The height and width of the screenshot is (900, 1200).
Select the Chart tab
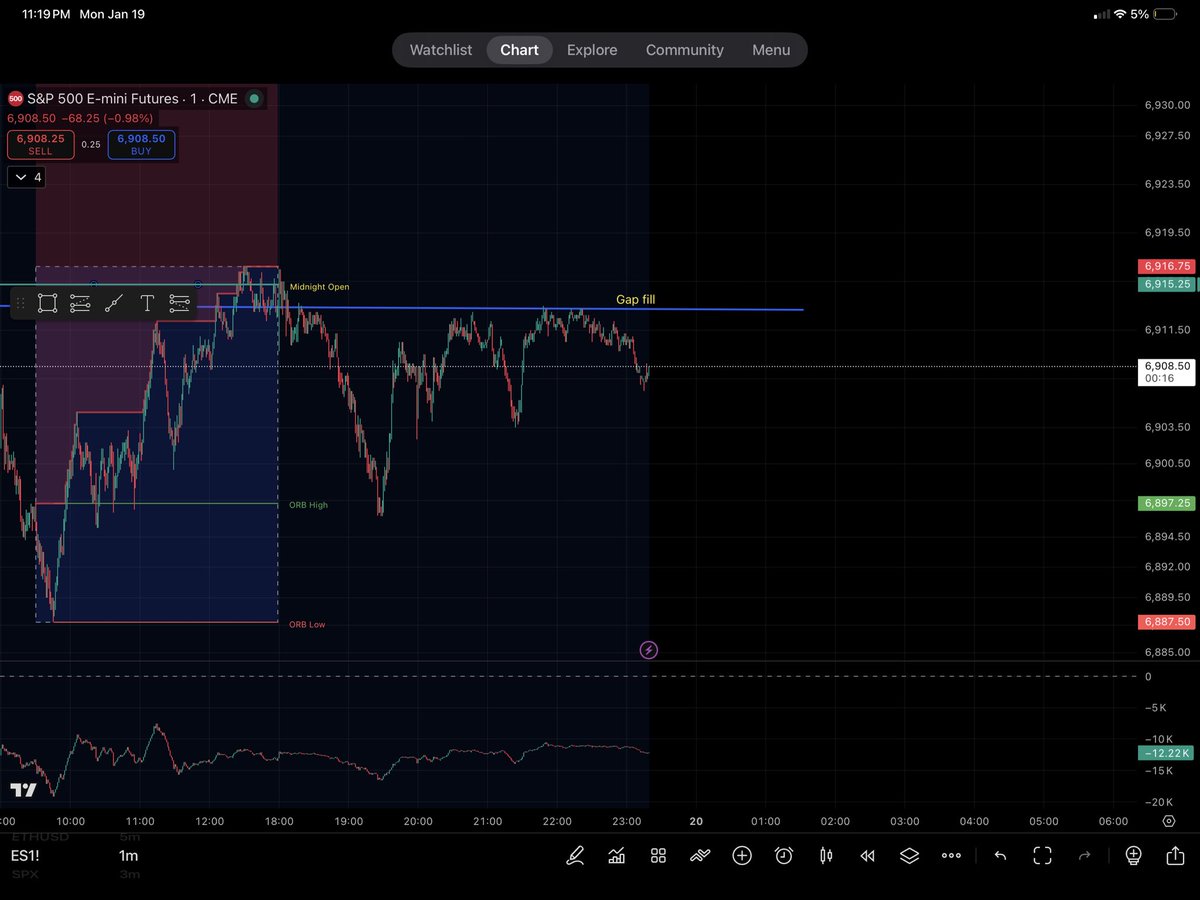click(519, 50)
